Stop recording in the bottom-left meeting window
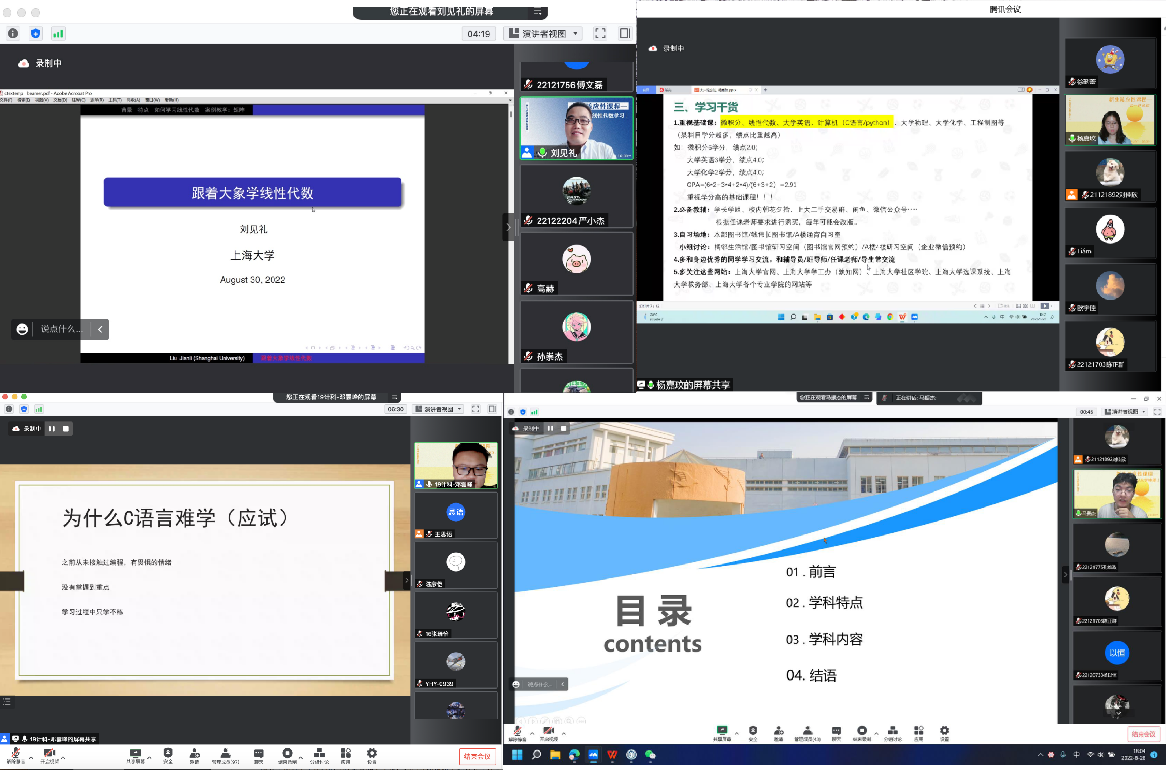Image resolution: width=1167 pixels, height=771 pixels. coord(66,428)
